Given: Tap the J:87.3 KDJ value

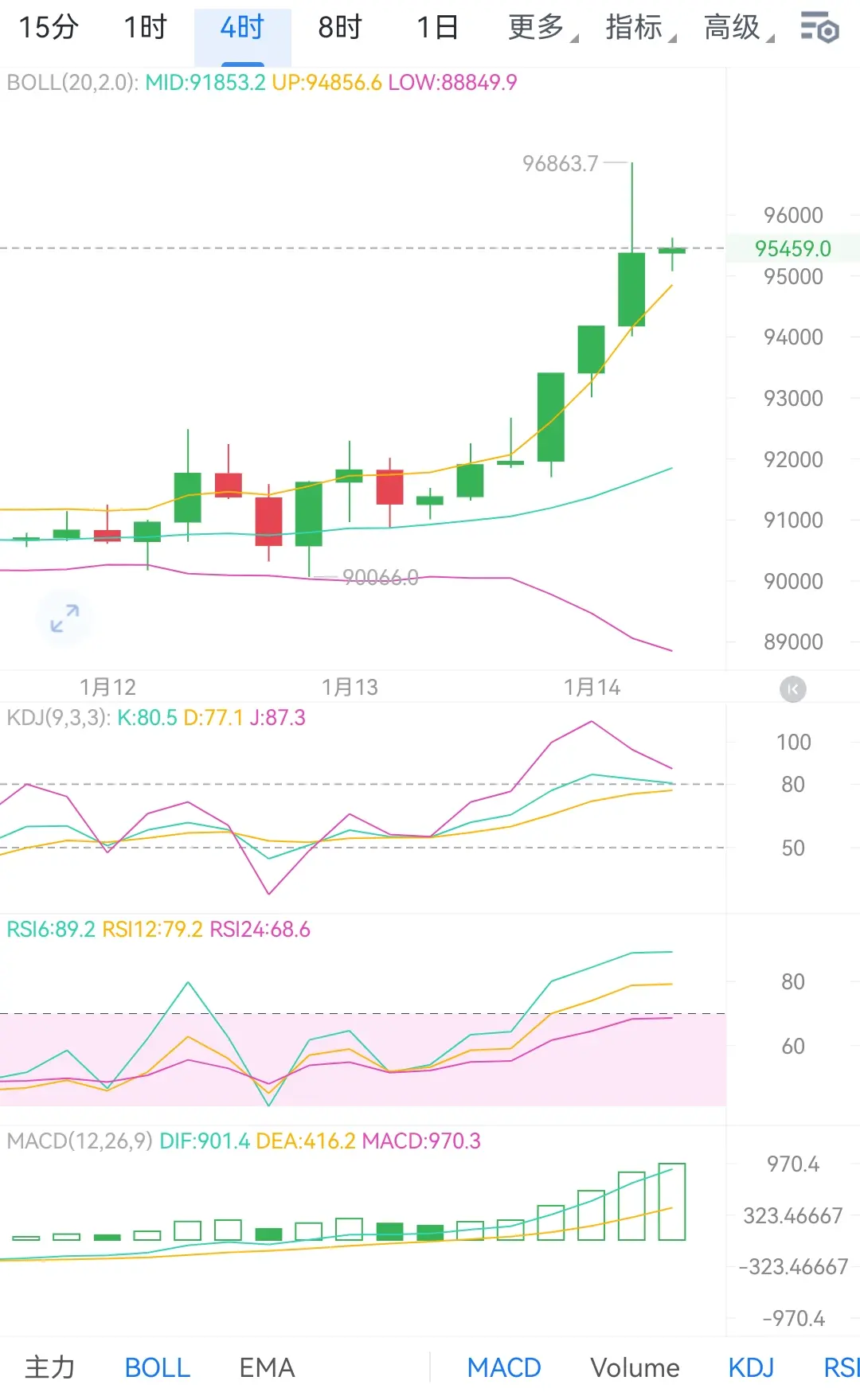Looking at the screenshot, I should pyautogui.click(x=277, y=718).
